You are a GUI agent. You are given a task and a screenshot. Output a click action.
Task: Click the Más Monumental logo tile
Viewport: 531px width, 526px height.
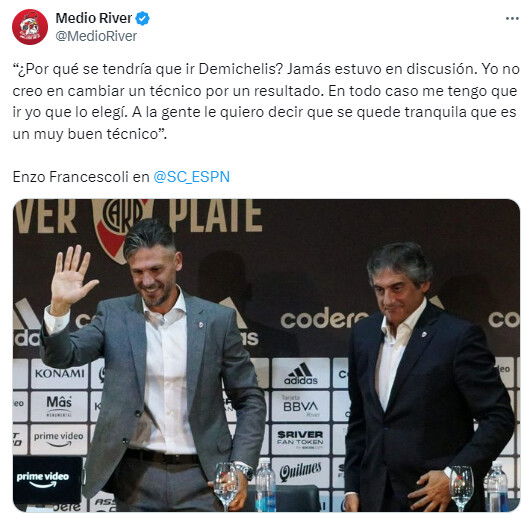pos(59,406)
